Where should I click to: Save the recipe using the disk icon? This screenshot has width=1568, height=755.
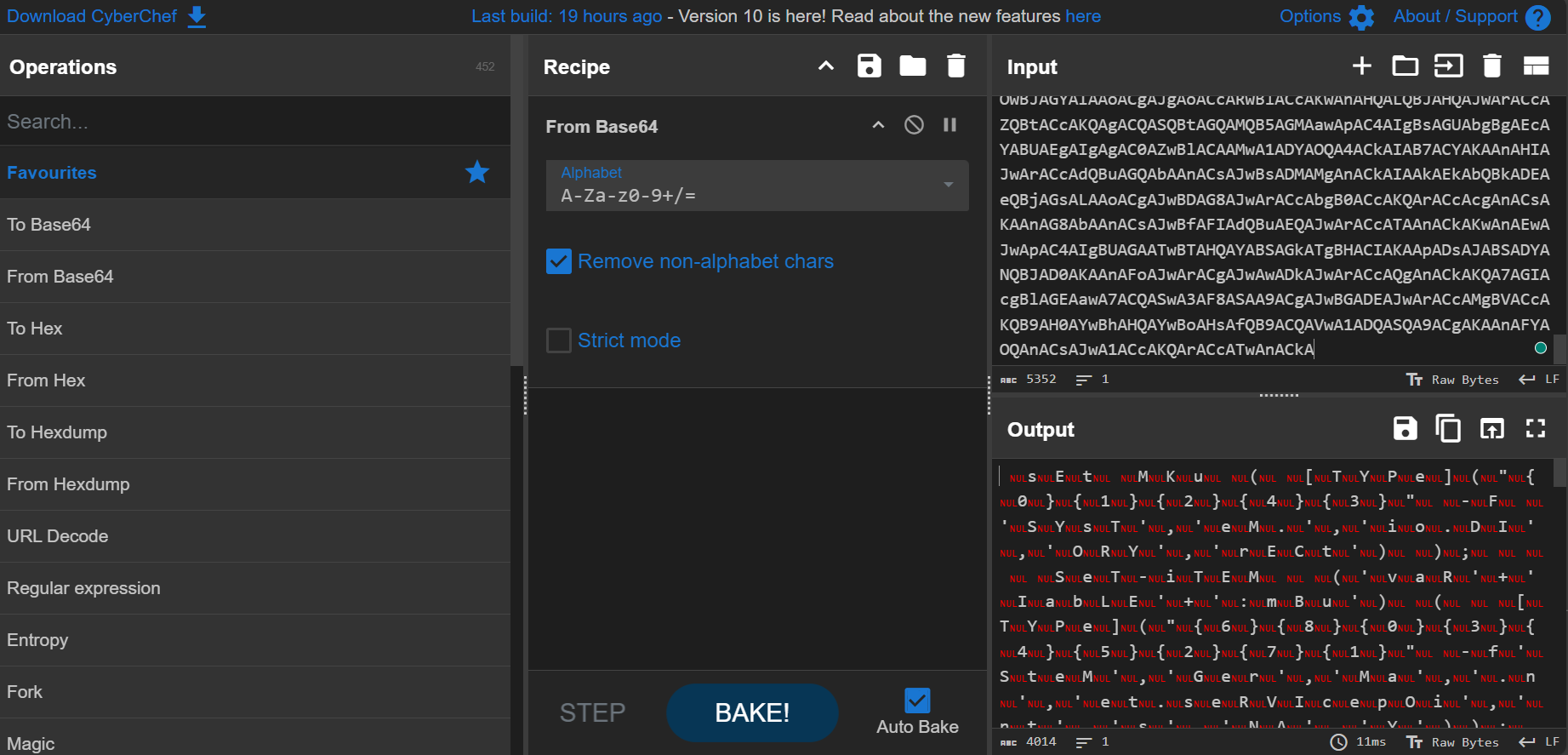(869, 66)
